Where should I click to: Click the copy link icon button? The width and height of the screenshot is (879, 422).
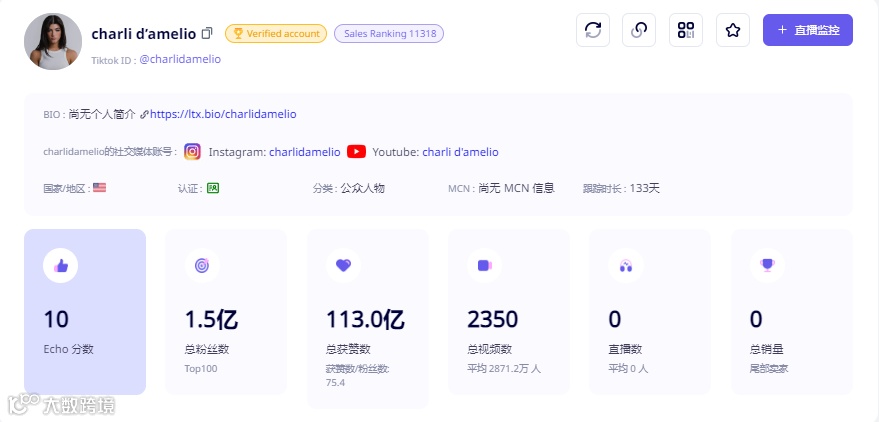639,30
